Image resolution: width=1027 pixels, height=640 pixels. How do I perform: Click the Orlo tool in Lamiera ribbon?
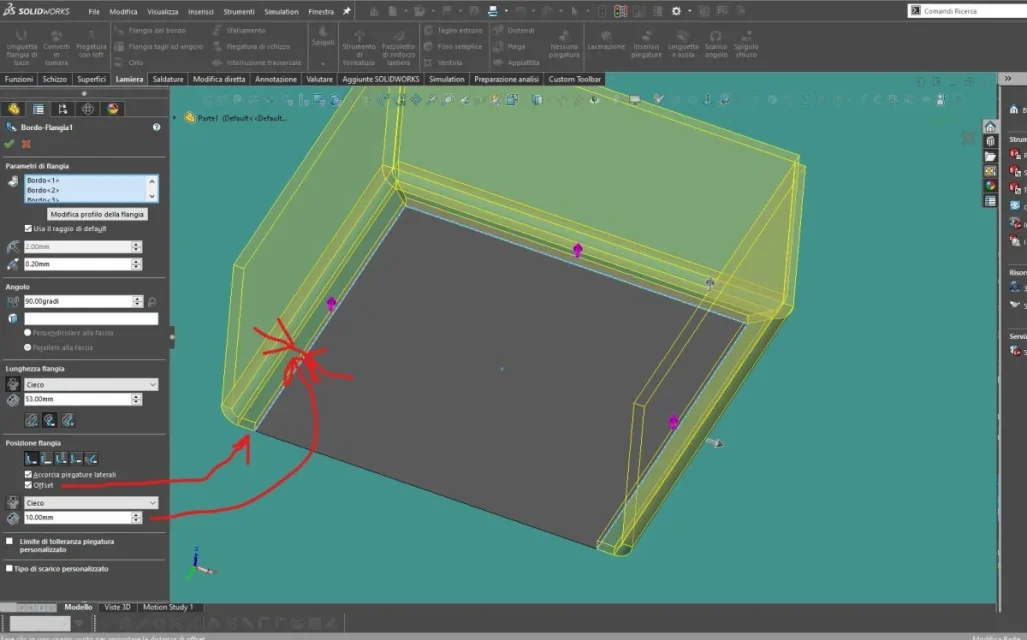129,63
